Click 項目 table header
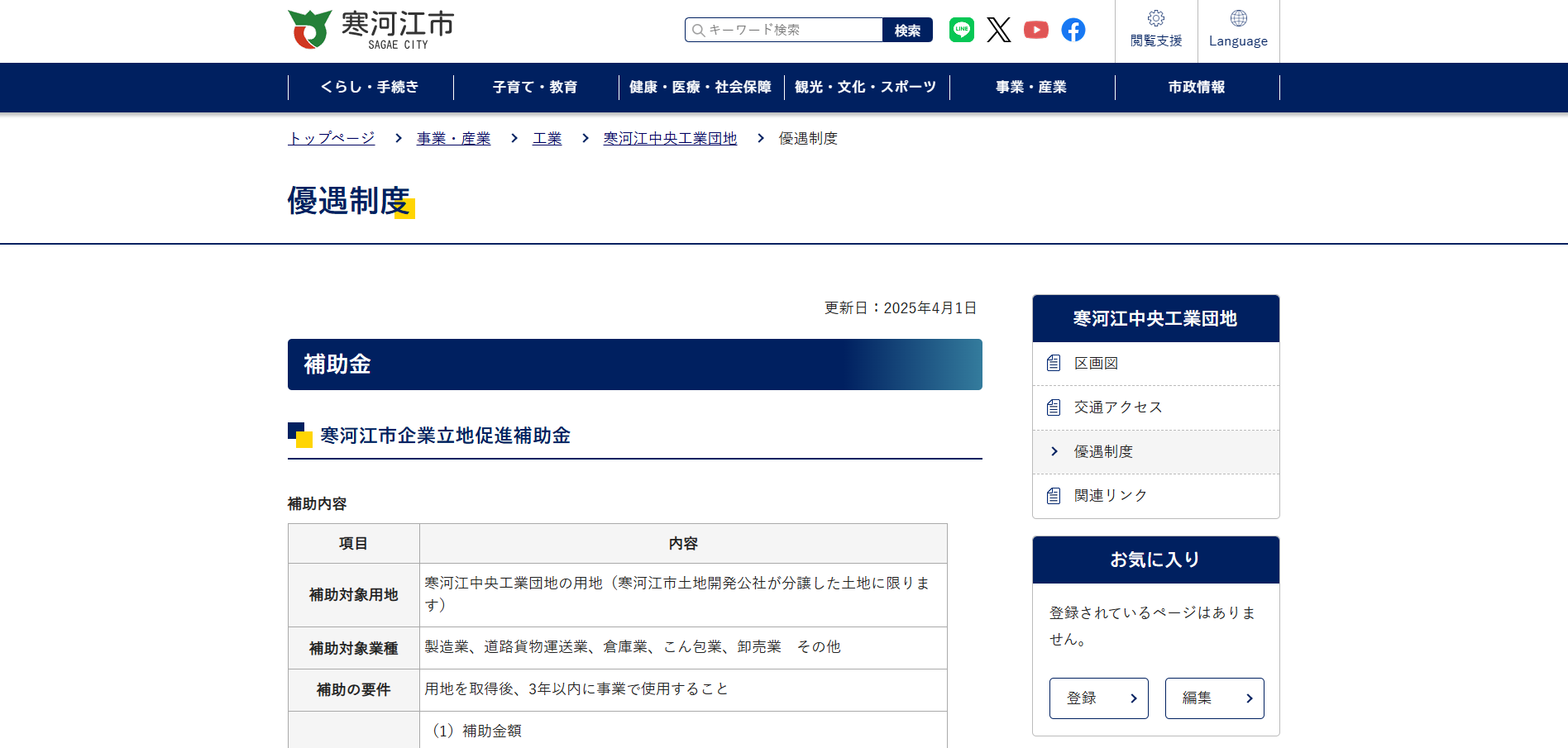Screen dimensions: 1568x748 (354, 544)
